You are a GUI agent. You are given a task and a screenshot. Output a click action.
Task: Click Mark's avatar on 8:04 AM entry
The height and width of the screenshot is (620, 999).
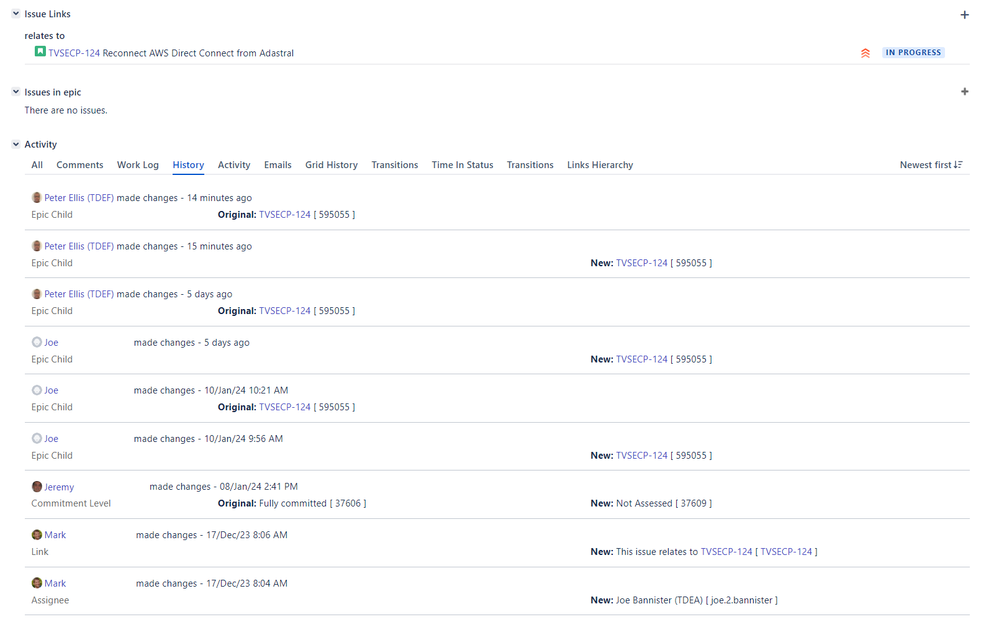point(37,583)
